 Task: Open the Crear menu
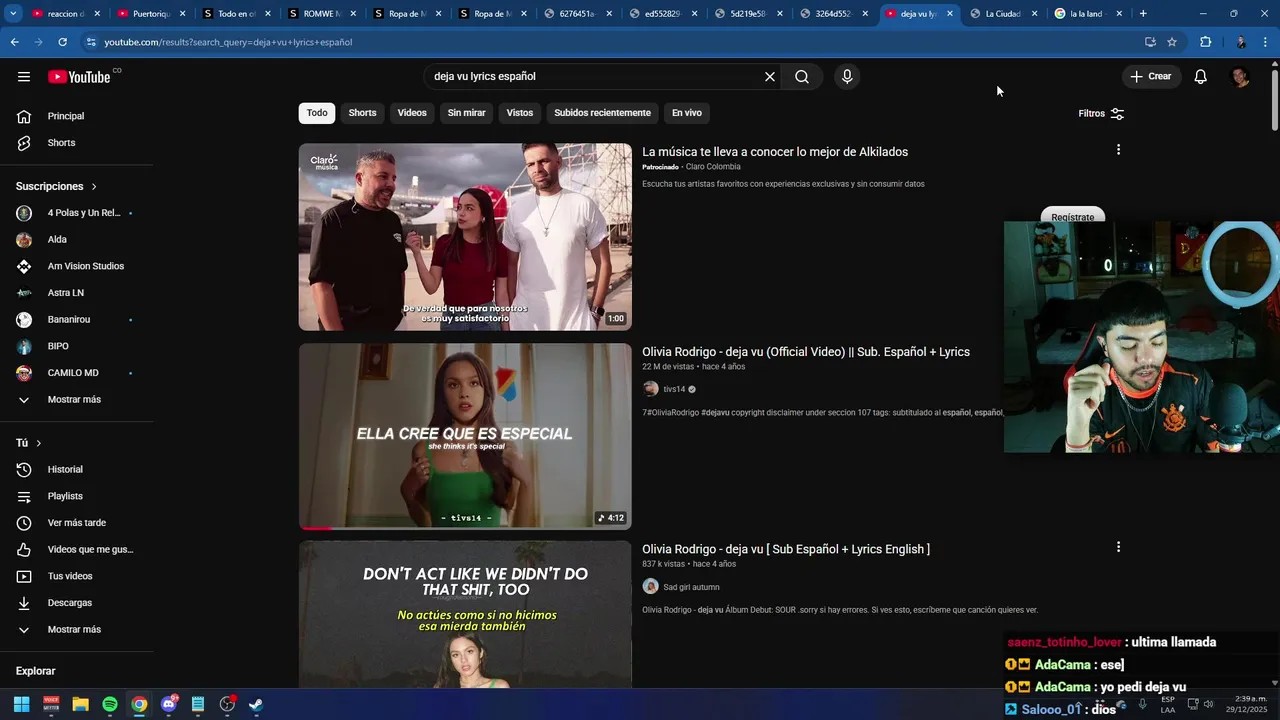pyautogui.click(x=1151, y=77)
